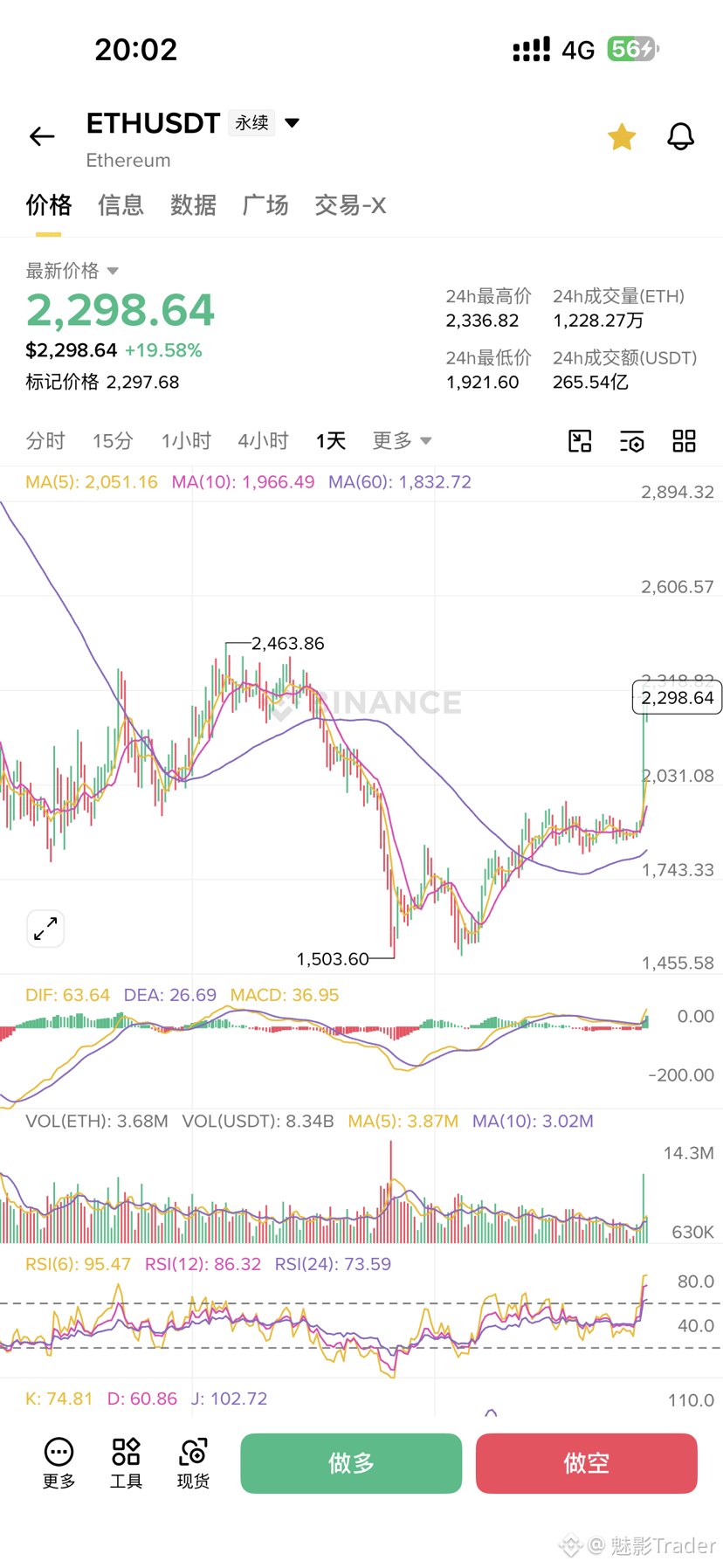723x1568 pixels.
Task: Tap the RSI(24): 73.59 label
Action: tap(333, 1264)
